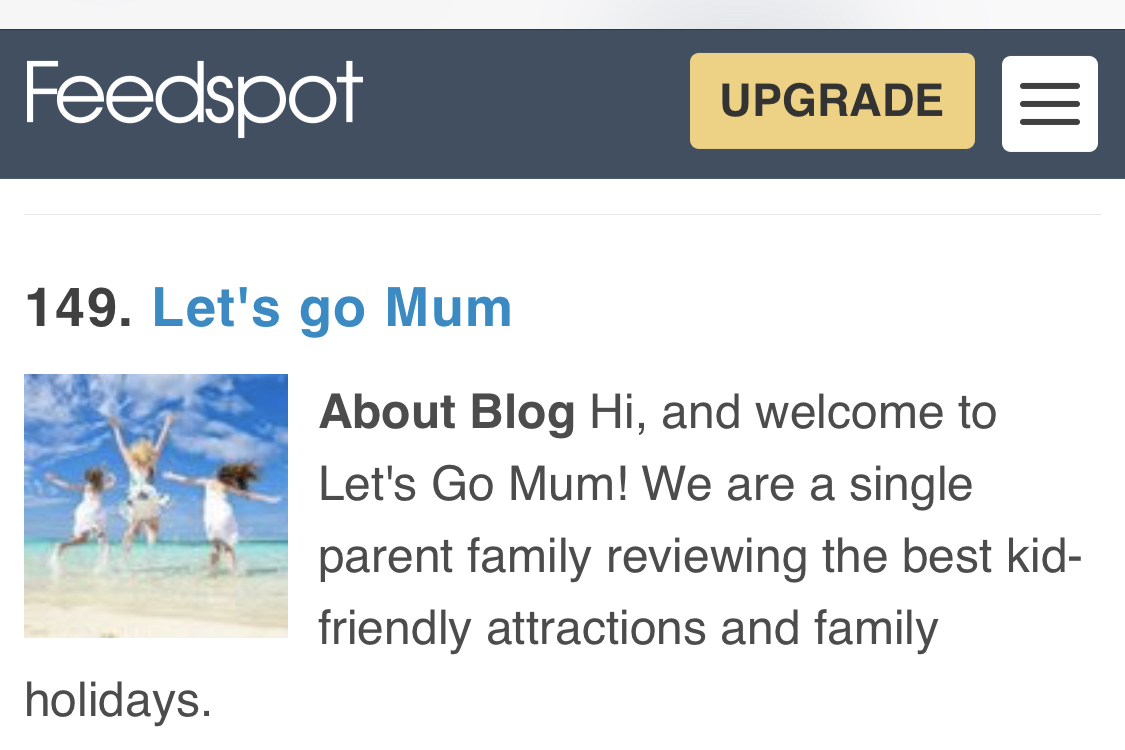Click the UPGRADE button
This screenshot has width=1125, height=750.
click(831, 101)
